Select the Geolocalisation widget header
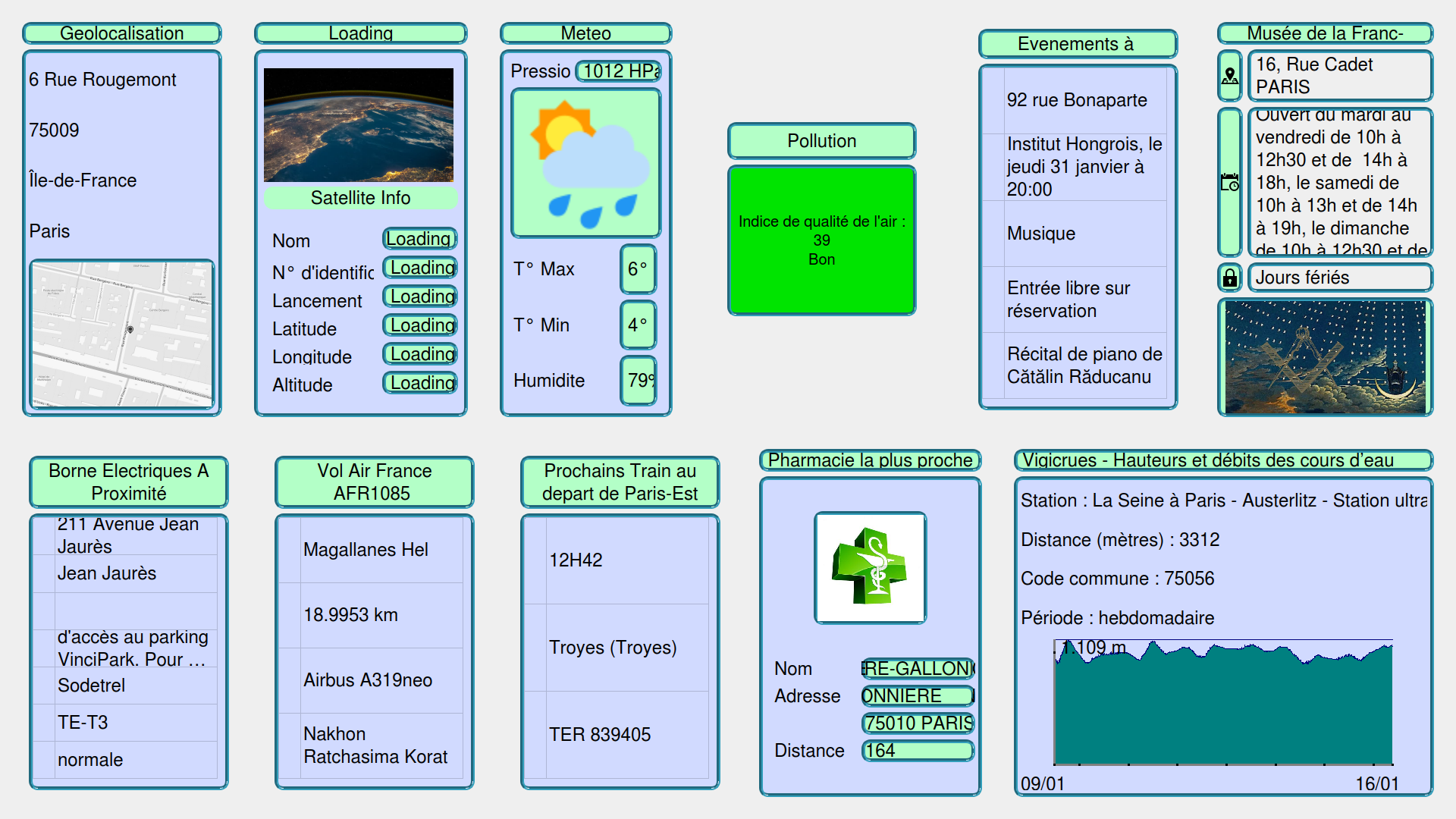Image resolution: width=1456 pixels, height=819 pixels. tap(122, 33)
